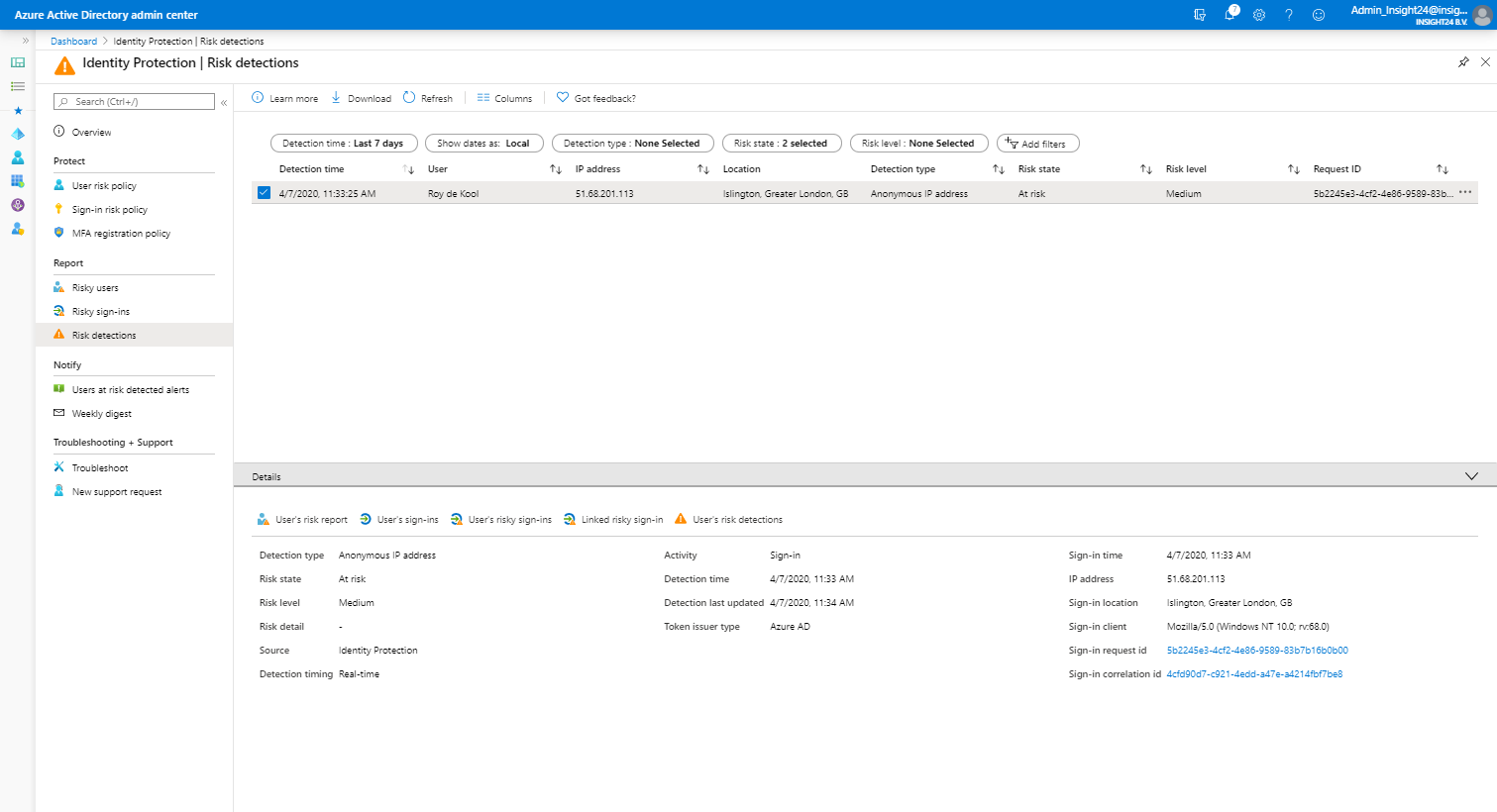Click the Add filters button
The height and width of the screenshot is (812, 1497).
pyautogui.click(x=1037, y=144)
